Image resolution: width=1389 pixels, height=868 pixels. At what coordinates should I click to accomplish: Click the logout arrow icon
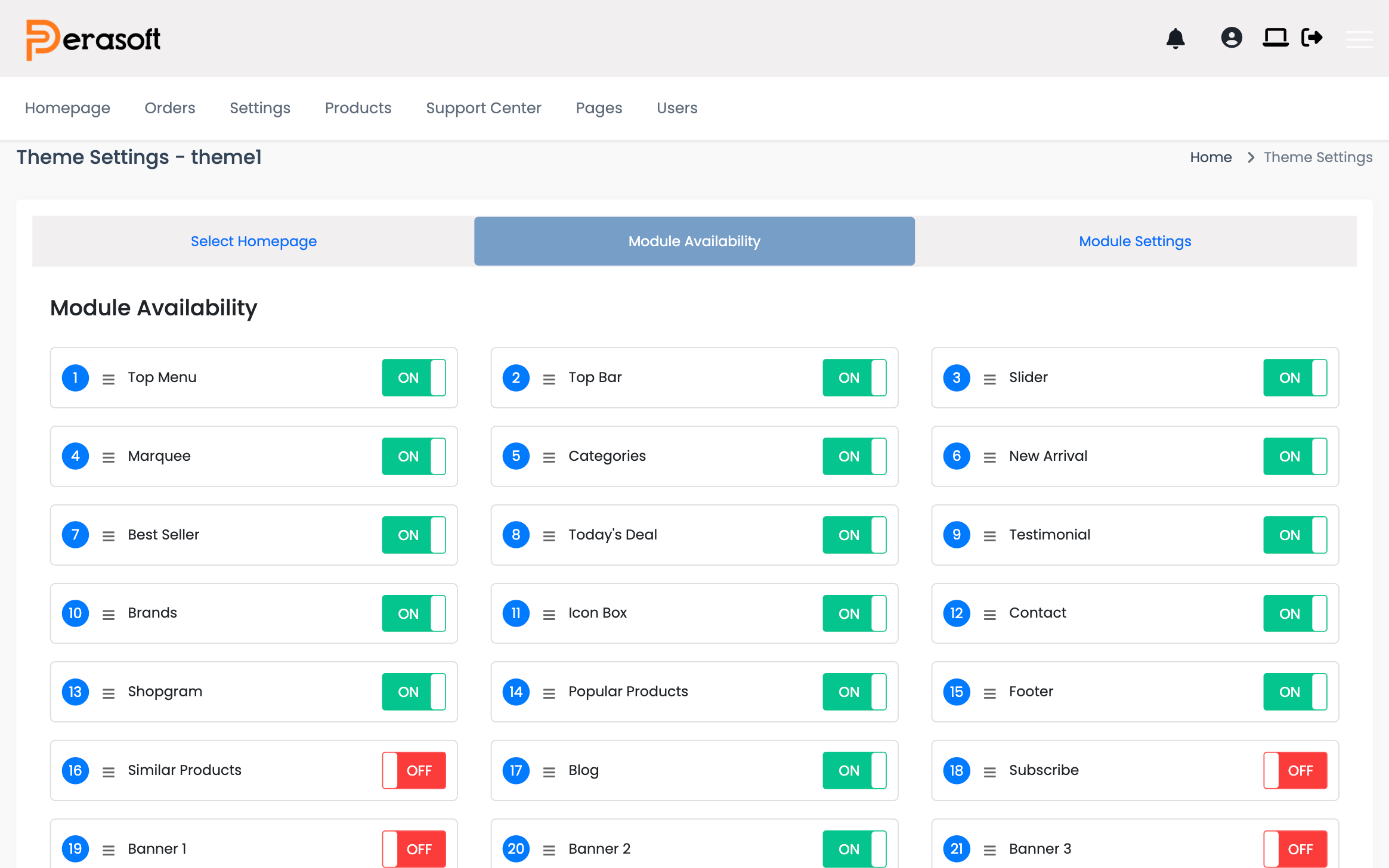1312,38
